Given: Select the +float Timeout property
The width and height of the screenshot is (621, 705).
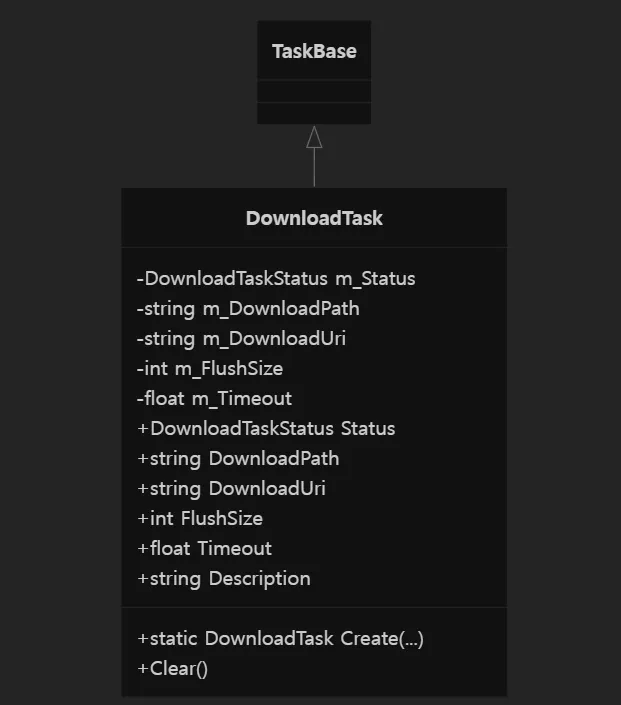Looking at the screenshot, I should pos(205,549).
